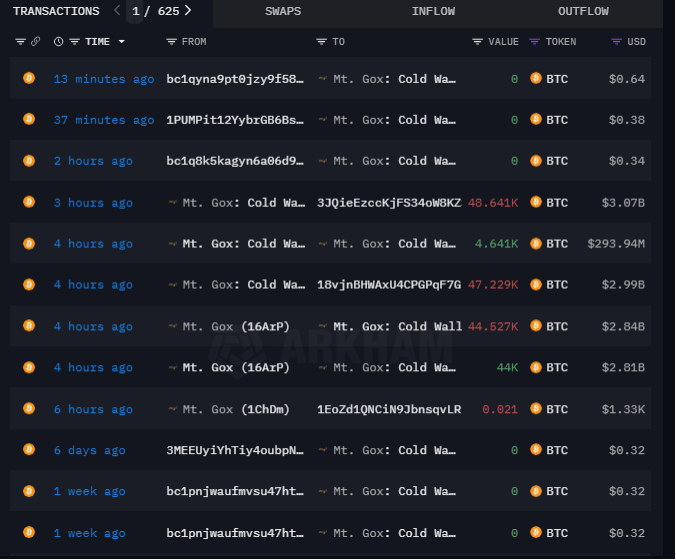Open the 37 minutes ago transaction
Viewport: 676px width, 560px height.
[x=104, y=120]
